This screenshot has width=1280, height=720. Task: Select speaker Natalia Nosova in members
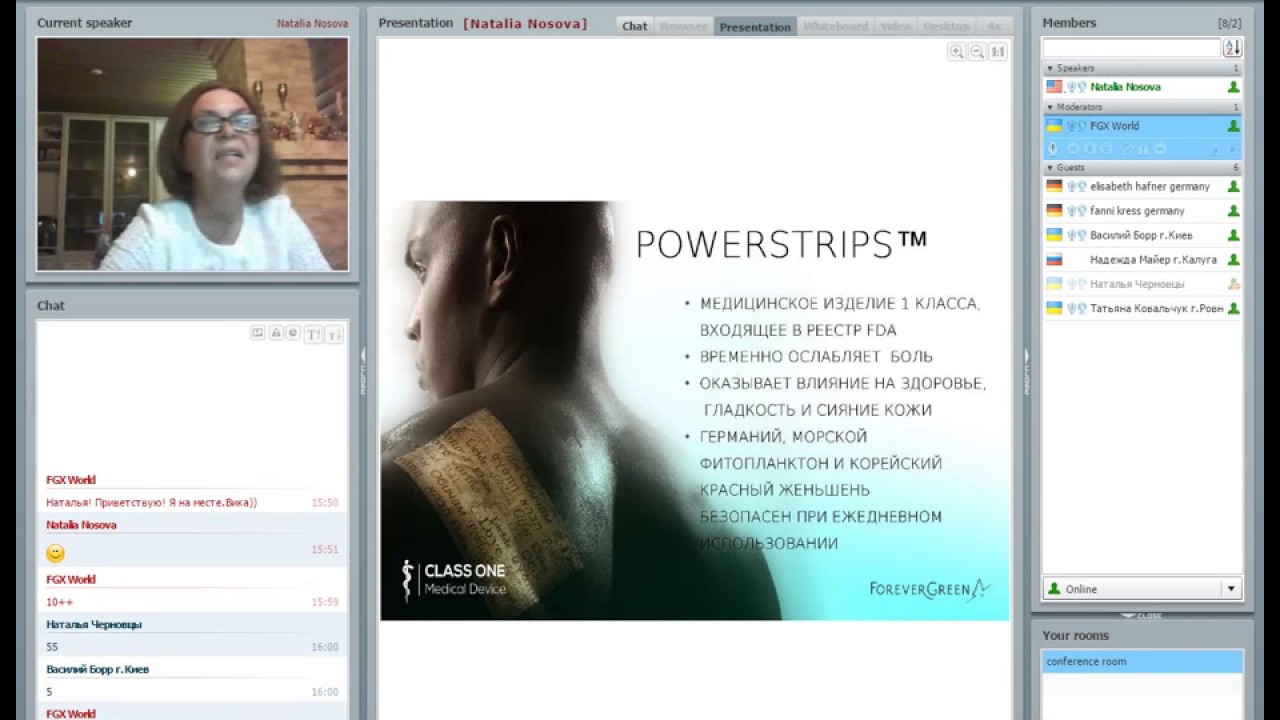click(1142, 87)
